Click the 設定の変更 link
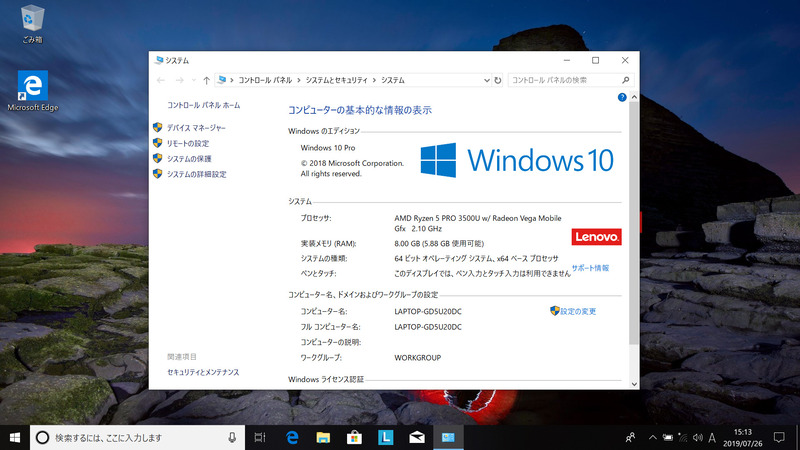Image resolution: width=800 pixels, height=450 pixels. point(578,311)
